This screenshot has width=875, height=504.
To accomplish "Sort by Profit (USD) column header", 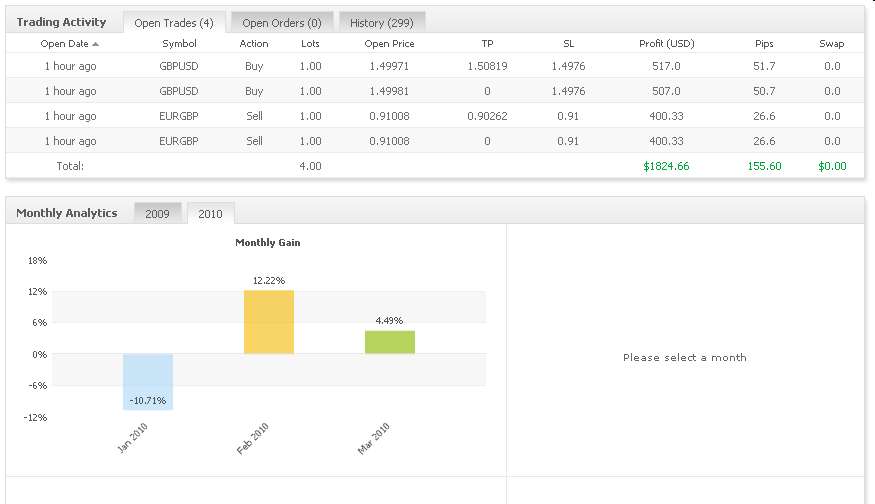I will tap(666, 44).
